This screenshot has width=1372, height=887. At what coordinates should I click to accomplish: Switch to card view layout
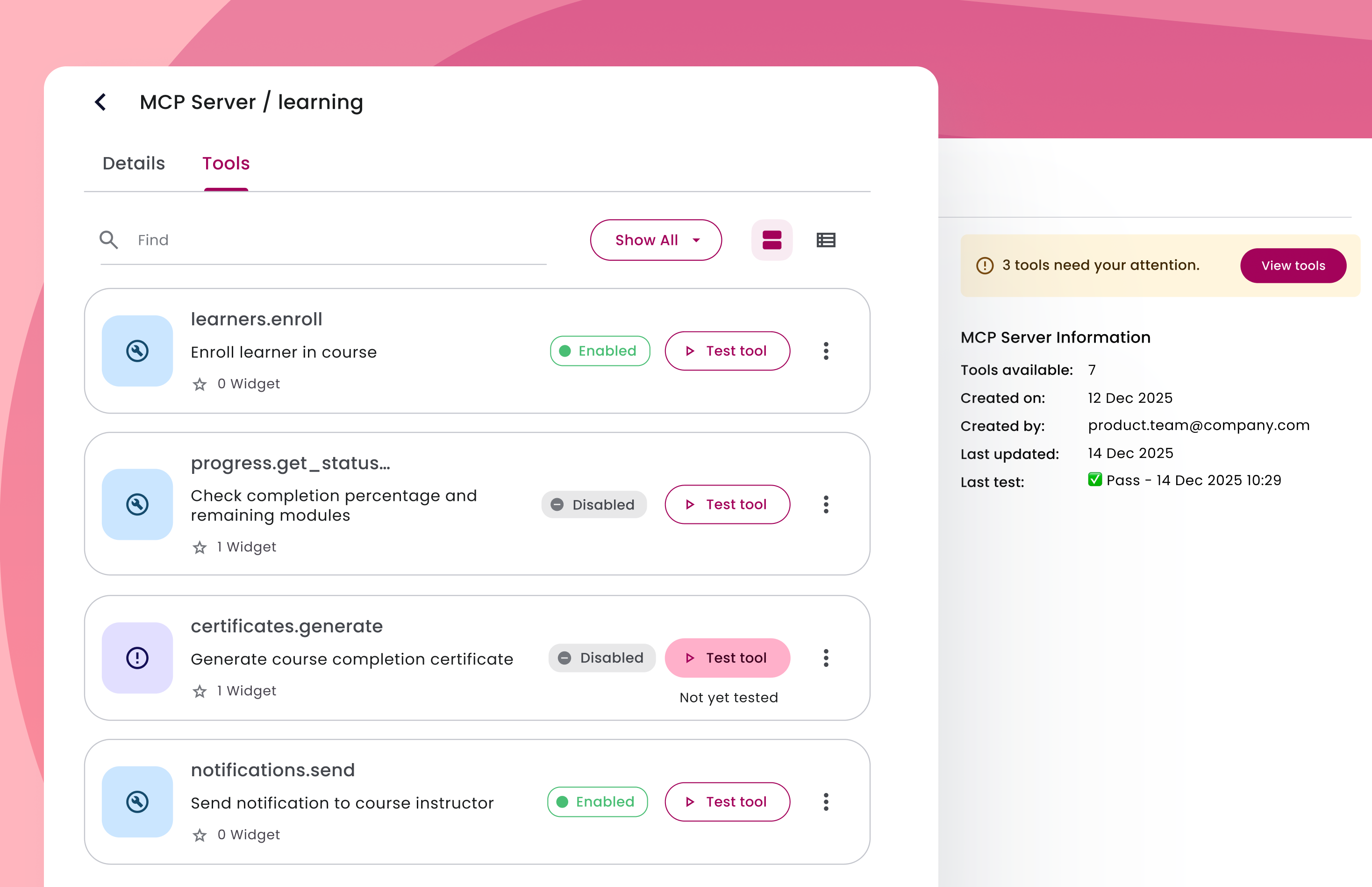click(771, 240)
